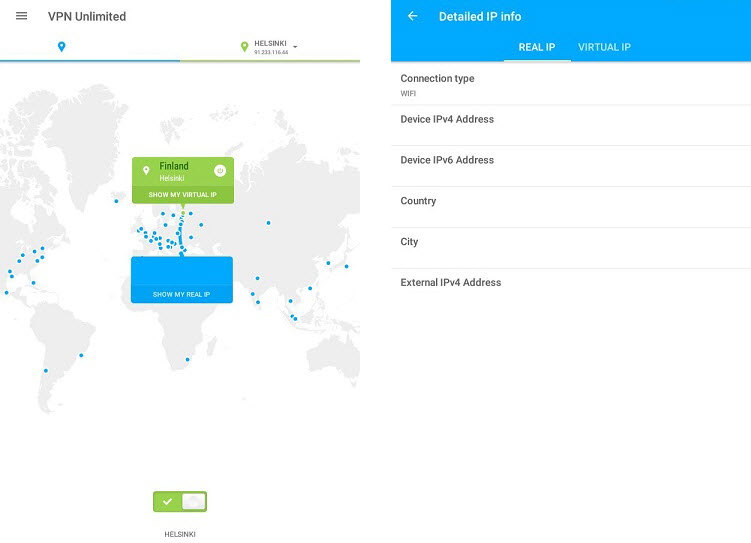This screenshot has width=751, height=543.
Task: Click the Iceland server dot on map
Action: click(116, 201)
